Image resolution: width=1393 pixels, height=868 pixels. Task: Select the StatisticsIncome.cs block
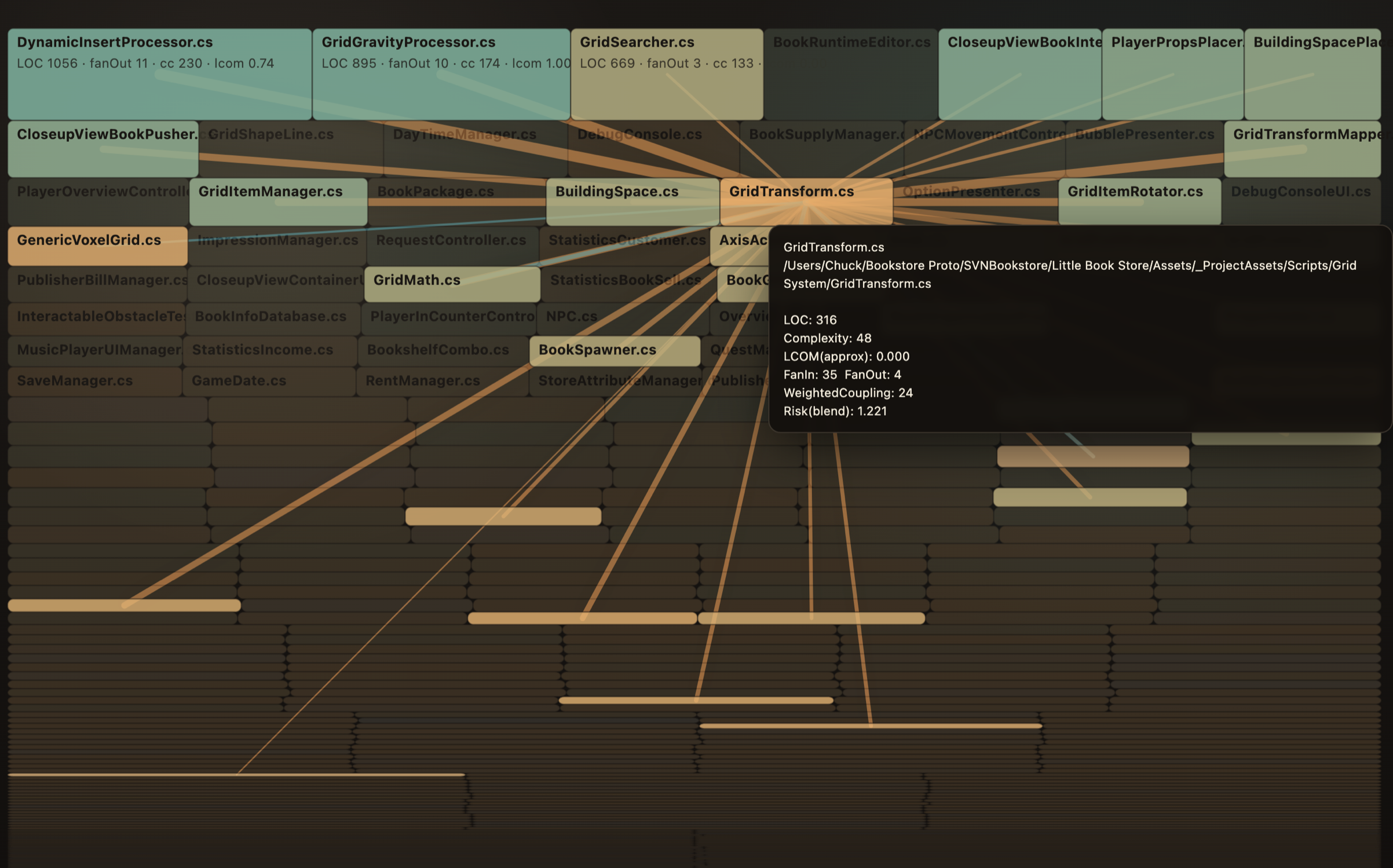click(x=269, y=350)
